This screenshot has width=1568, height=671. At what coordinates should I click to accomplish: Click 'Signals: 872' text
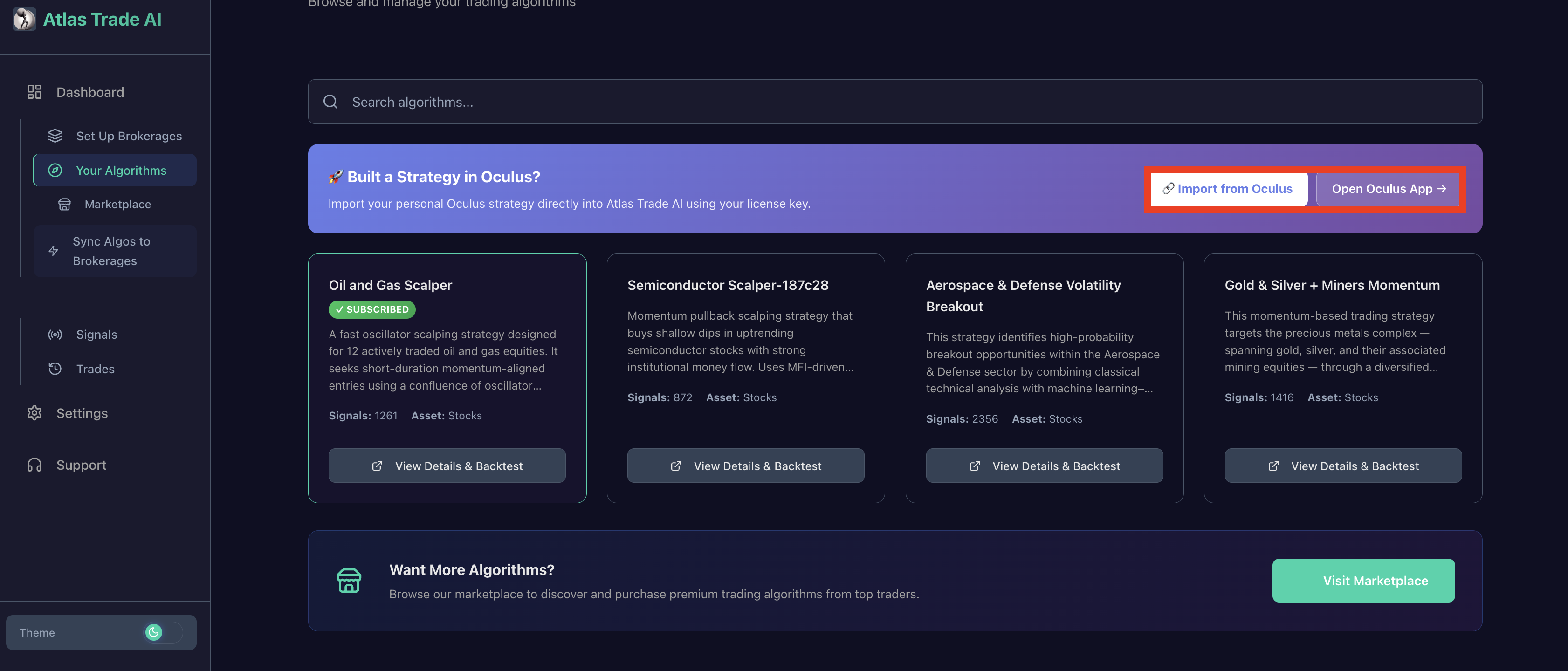click(x=659, y=397)
